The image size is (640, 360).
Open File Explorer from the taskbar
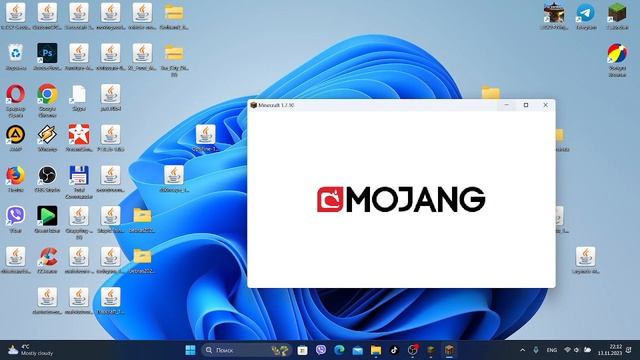click(x=376, y=350)
